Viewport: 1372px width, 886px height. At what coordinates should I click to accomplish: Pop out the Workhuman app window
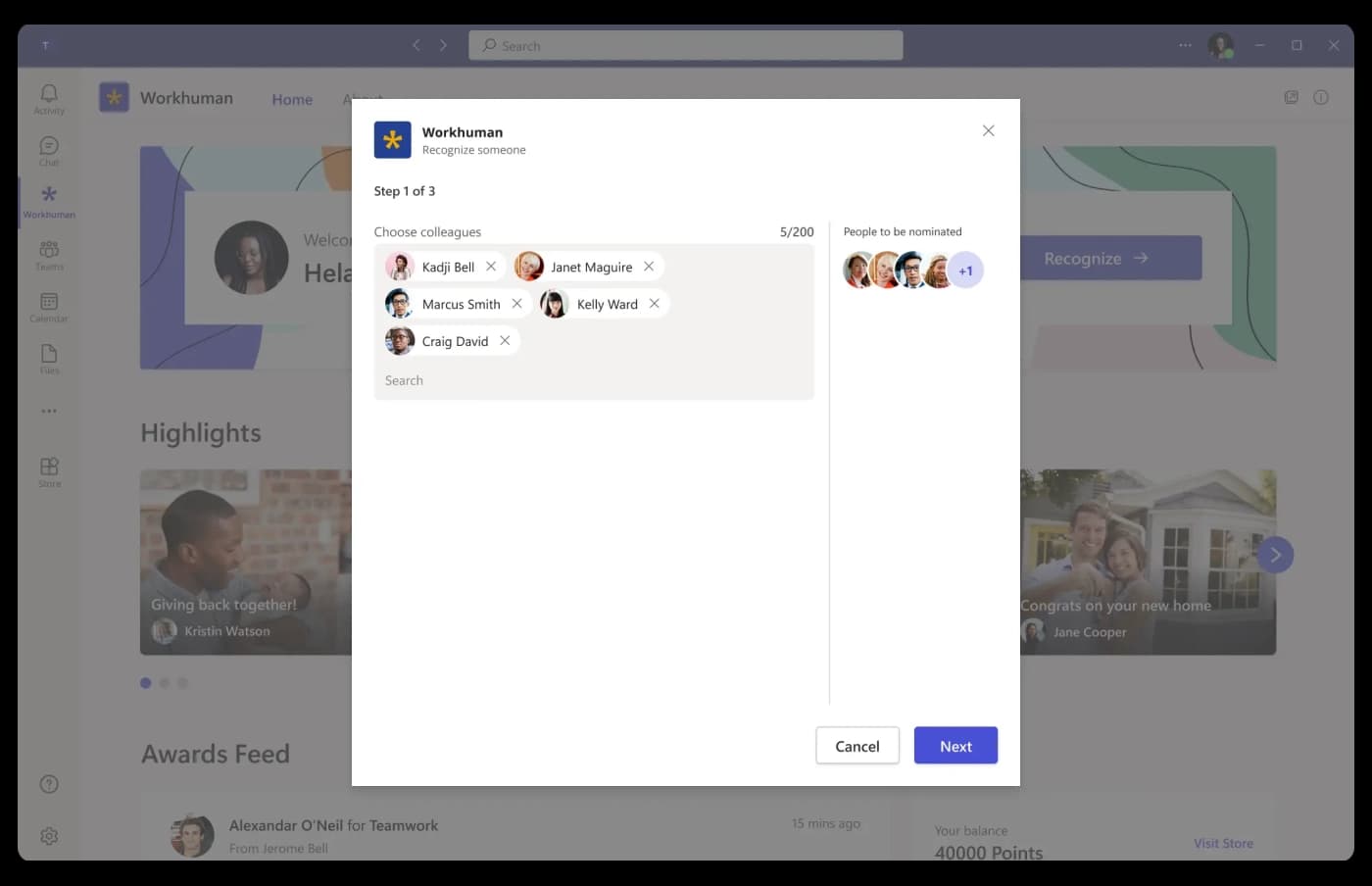[1291, 97]
